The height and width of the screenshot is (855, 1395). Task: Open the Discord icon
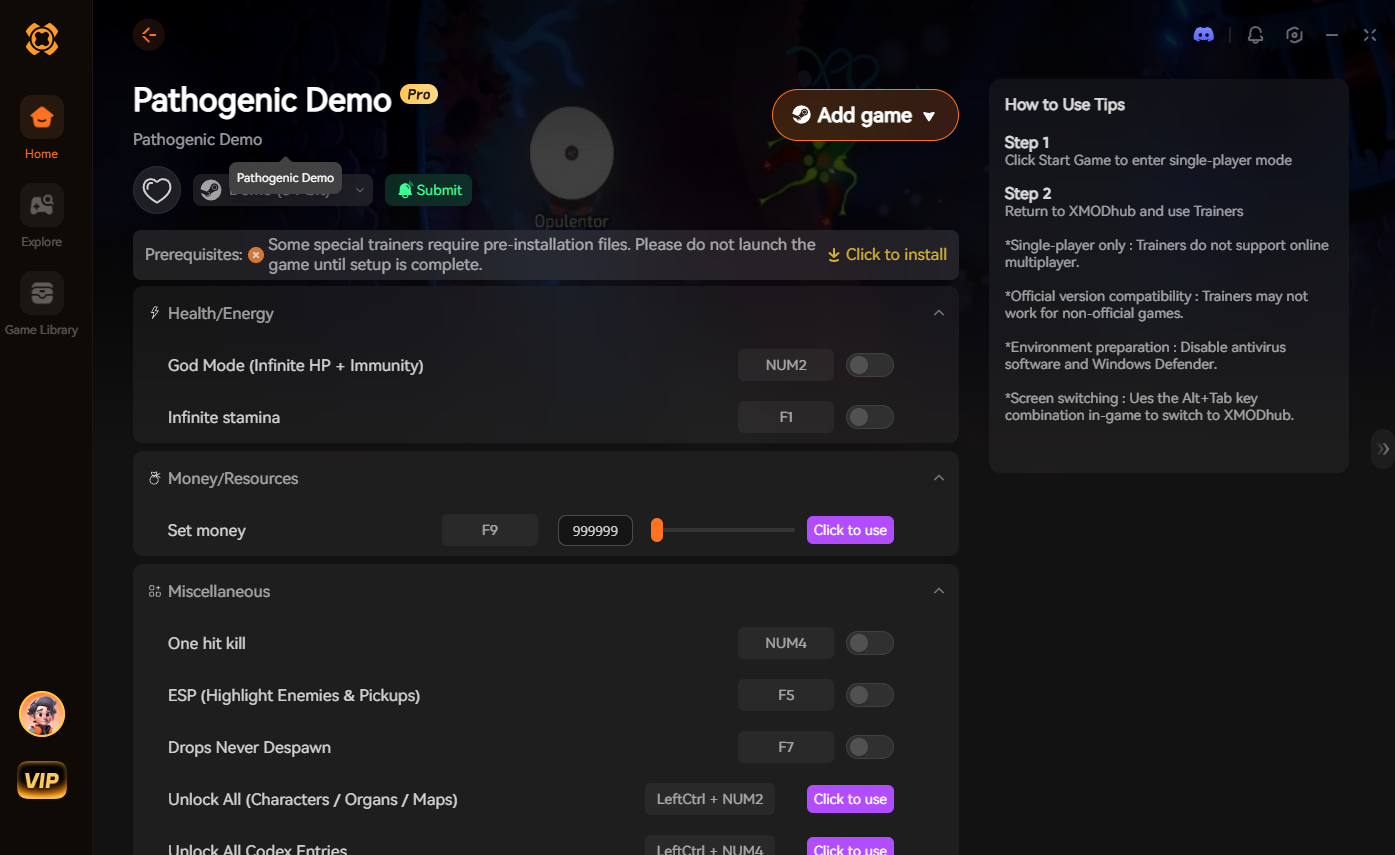coord(1204,35)
